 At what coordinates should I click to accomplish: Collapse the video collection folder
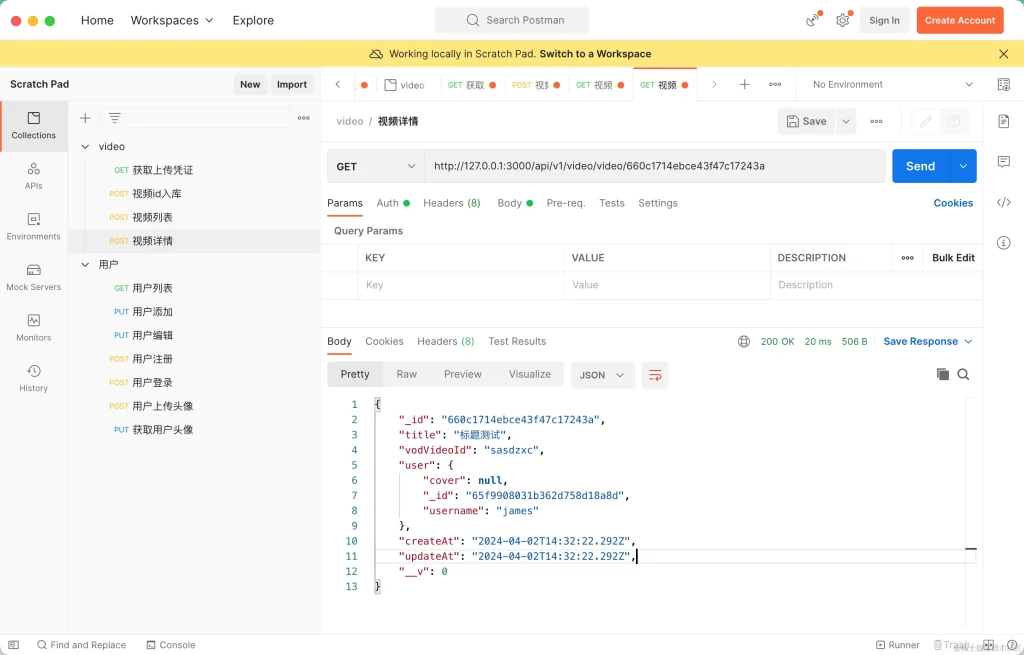click(85, 147)
